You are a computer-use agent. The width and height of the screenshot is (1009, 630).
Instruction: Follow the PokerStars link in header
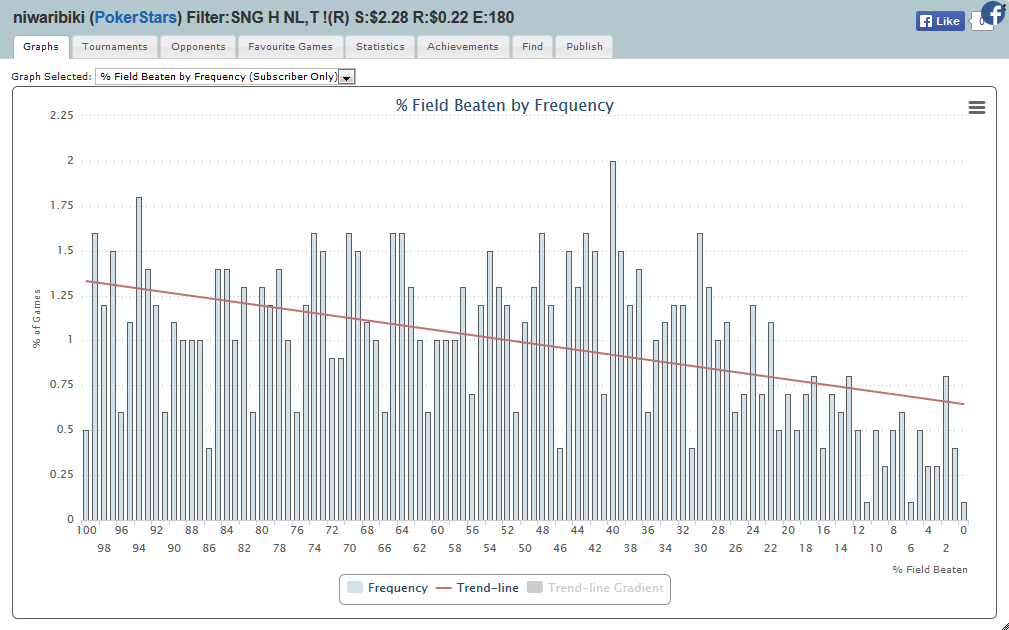click(x=135, y=18)
